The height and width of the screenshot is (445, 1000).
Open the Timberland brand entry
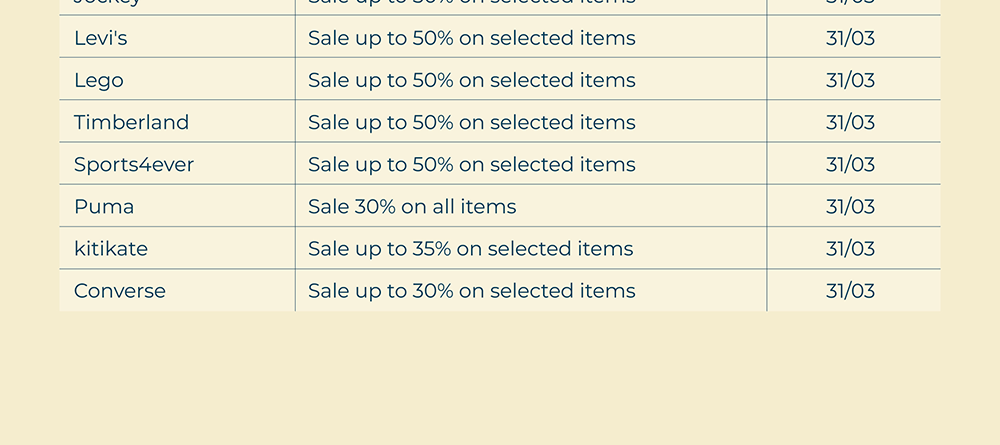point(131,122)
